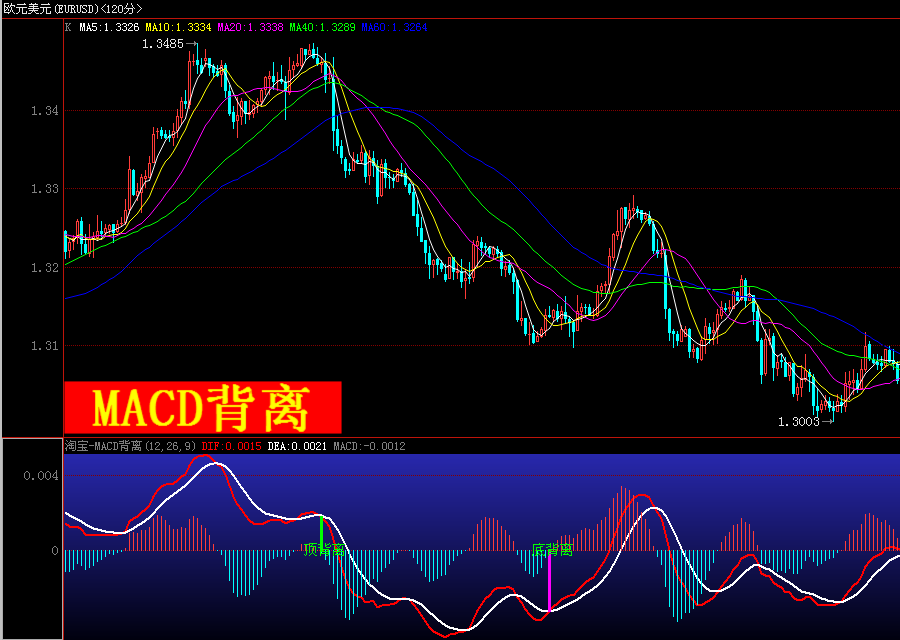Select the 淘宝-MACD背离(12,26,9) indicator title
The height and width of the screenshot is (640, 900).
tap(130, 446)
